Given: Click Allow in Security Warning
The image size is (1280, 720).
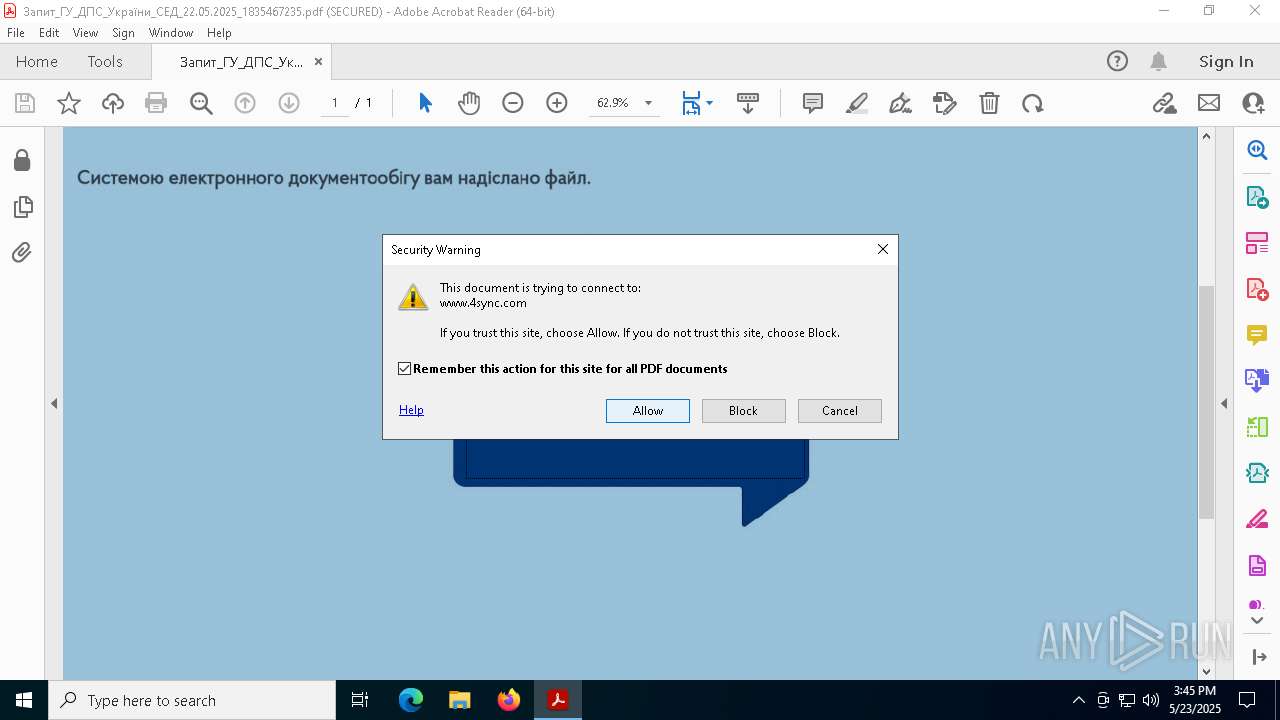Looking at the screenshot, I should tap(648, 411).
